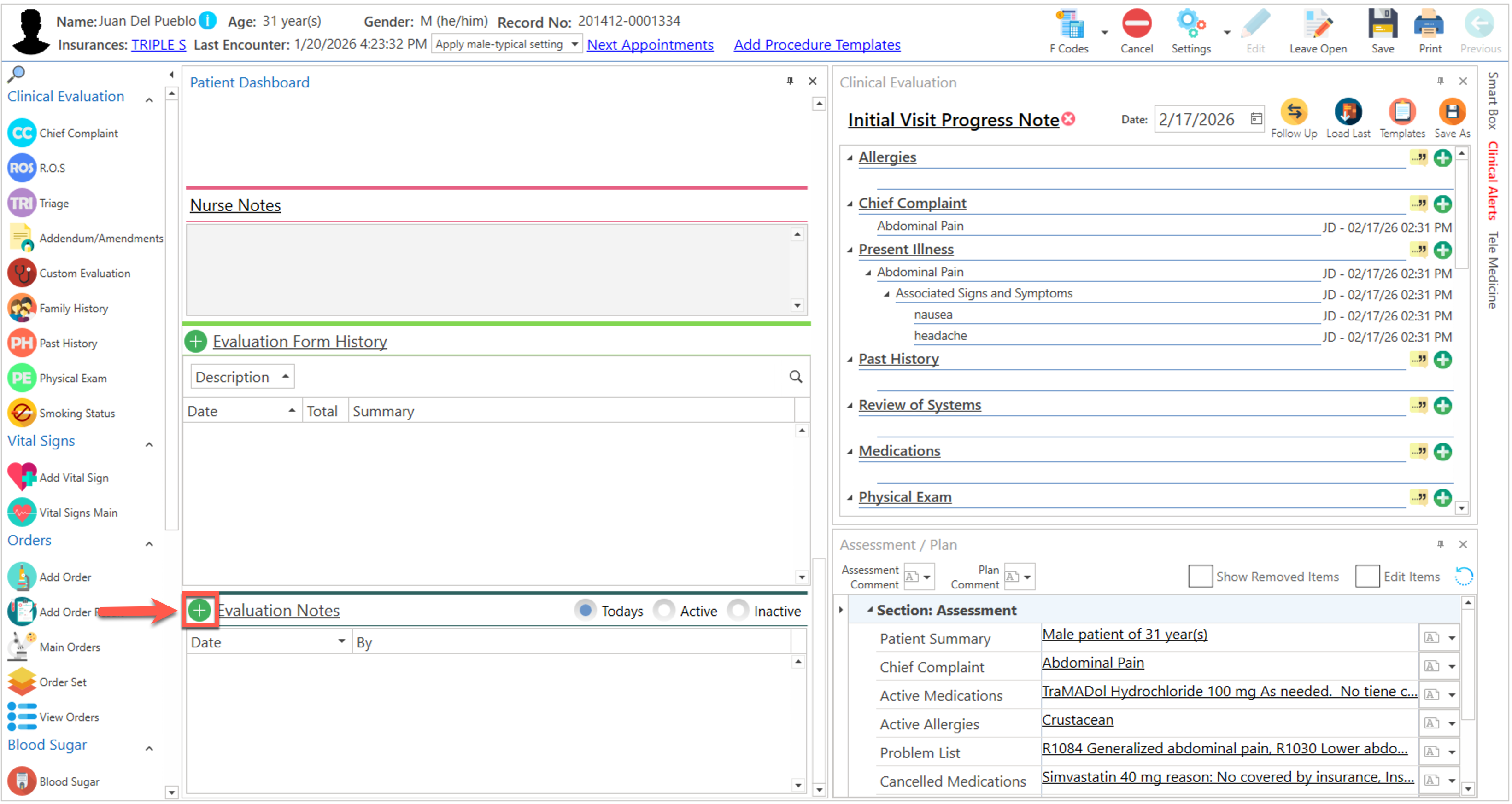Open the Description dropdown in Evaluation Form History
1512x804 pixels.
click(x=242, y=377)
